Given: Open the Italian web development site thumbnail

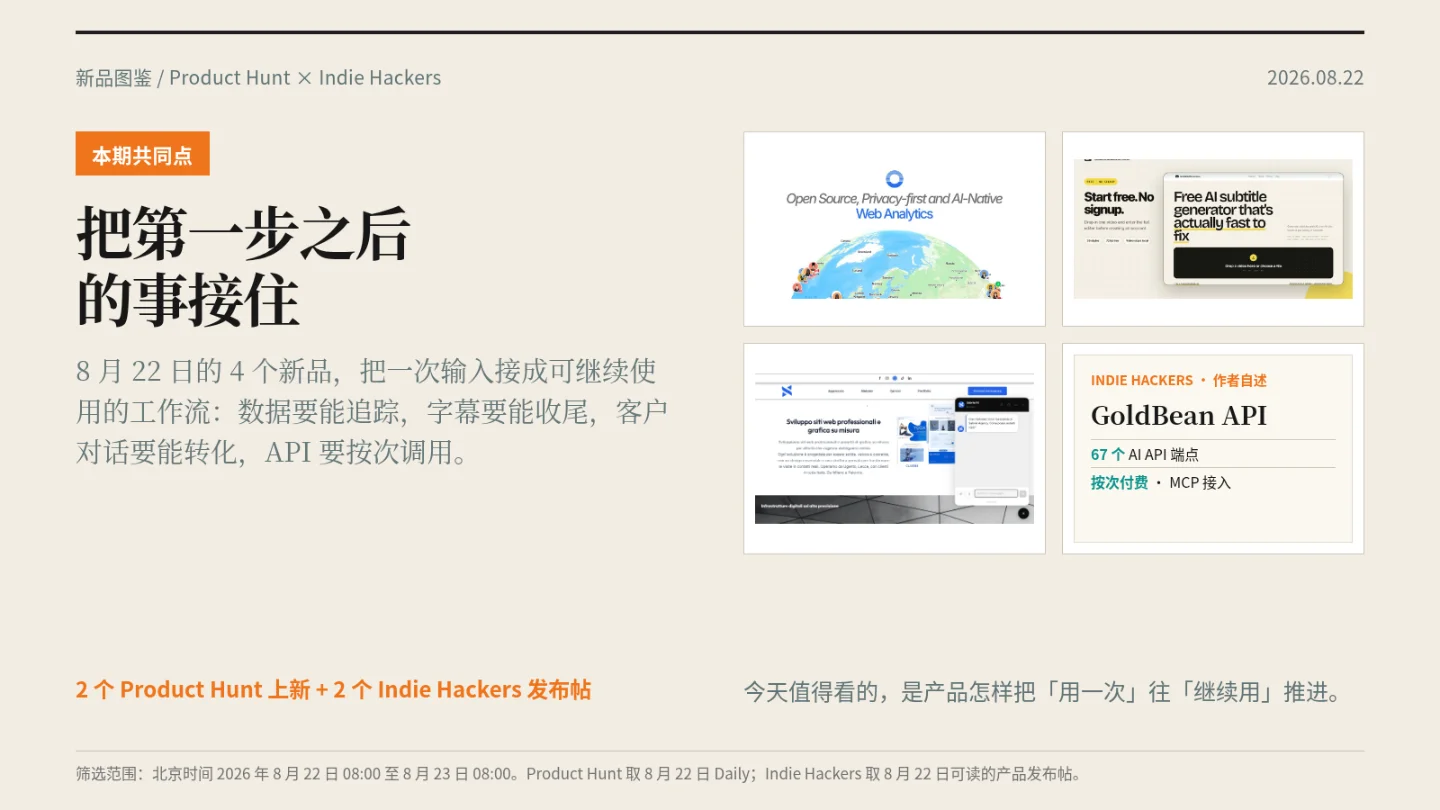Looking at the screenshot, I should tap(894, 449).
